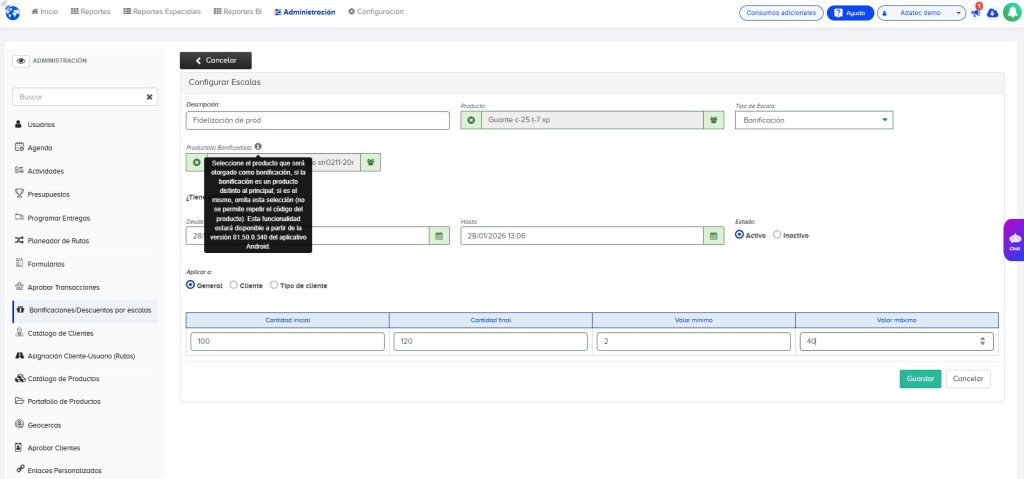Open the Administración menu
The image size is (1024, 479).
305,12
